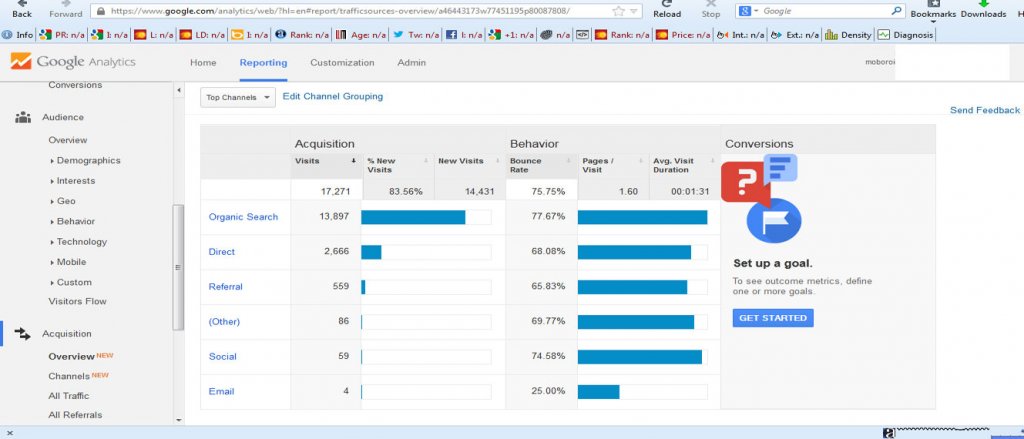Screen dimensions: 1024x439
Task: Open the address bar history dropdown arrow
Action: tap(633, 11)
